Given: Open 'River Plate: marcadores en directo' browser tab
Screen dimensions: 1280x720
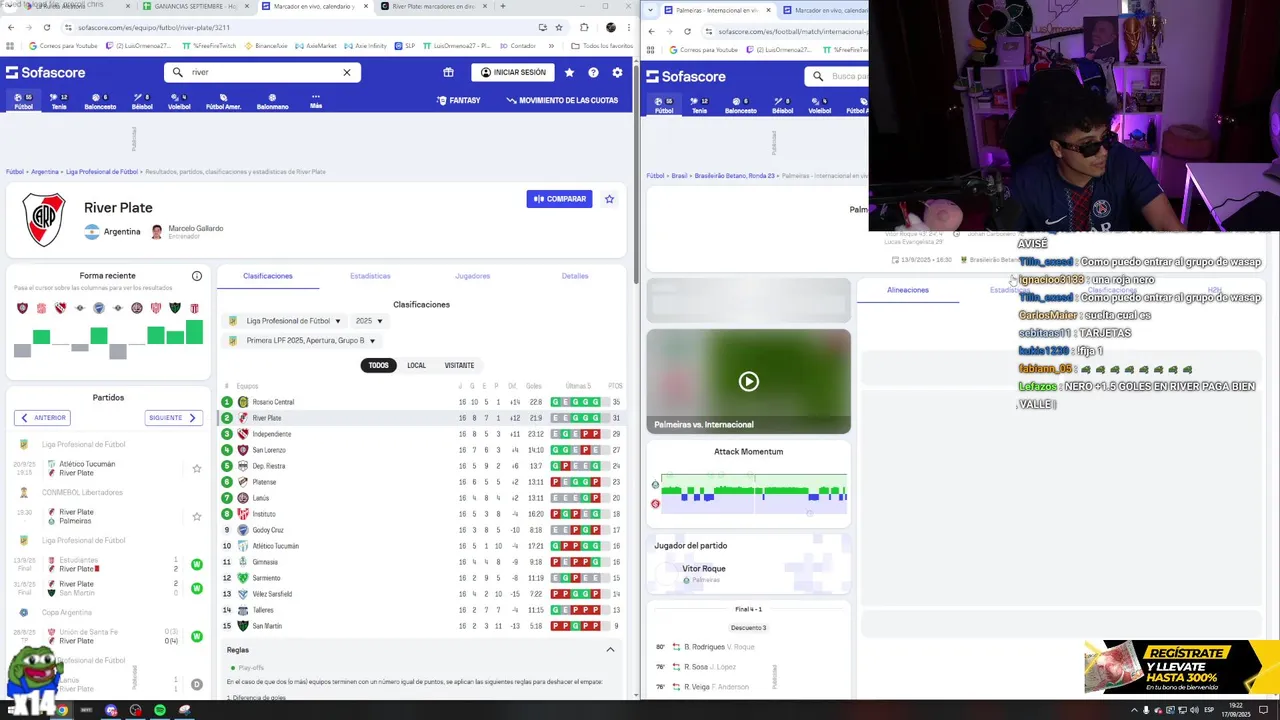Looking at the screenshot, I should coord(433,6).
